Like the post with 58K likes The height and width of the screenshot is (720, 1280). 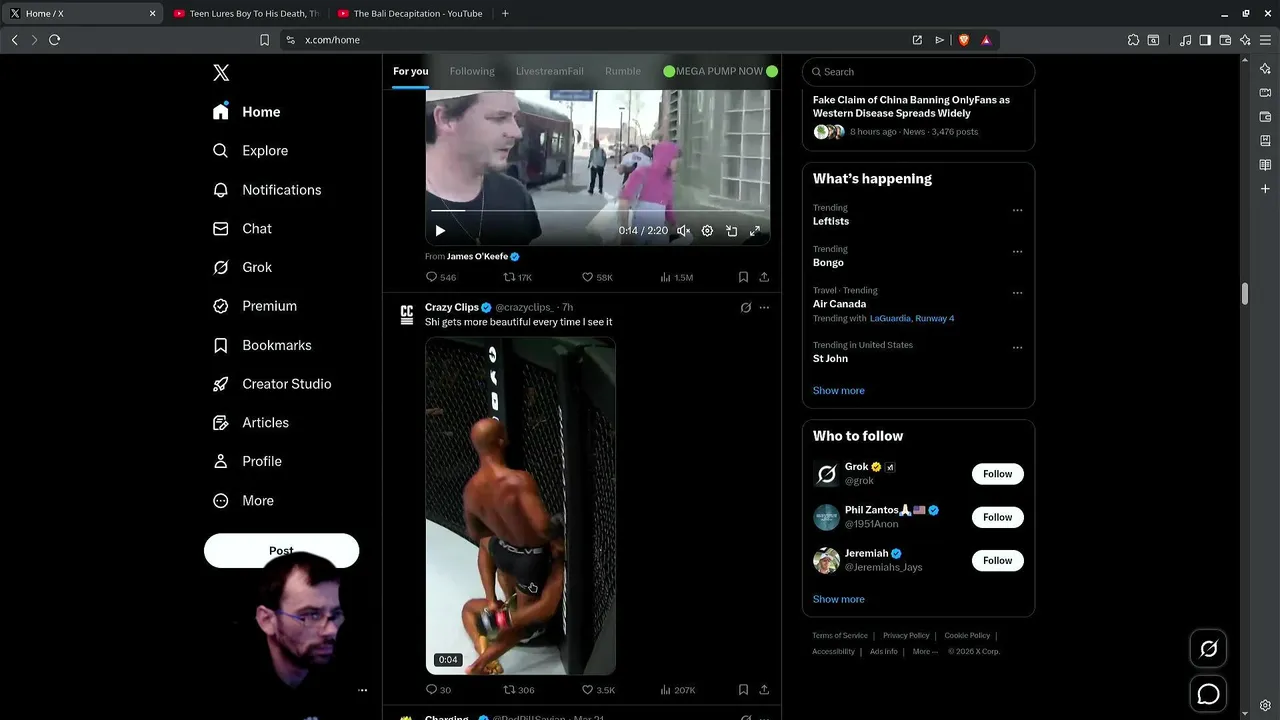click(x=597, y=277)
